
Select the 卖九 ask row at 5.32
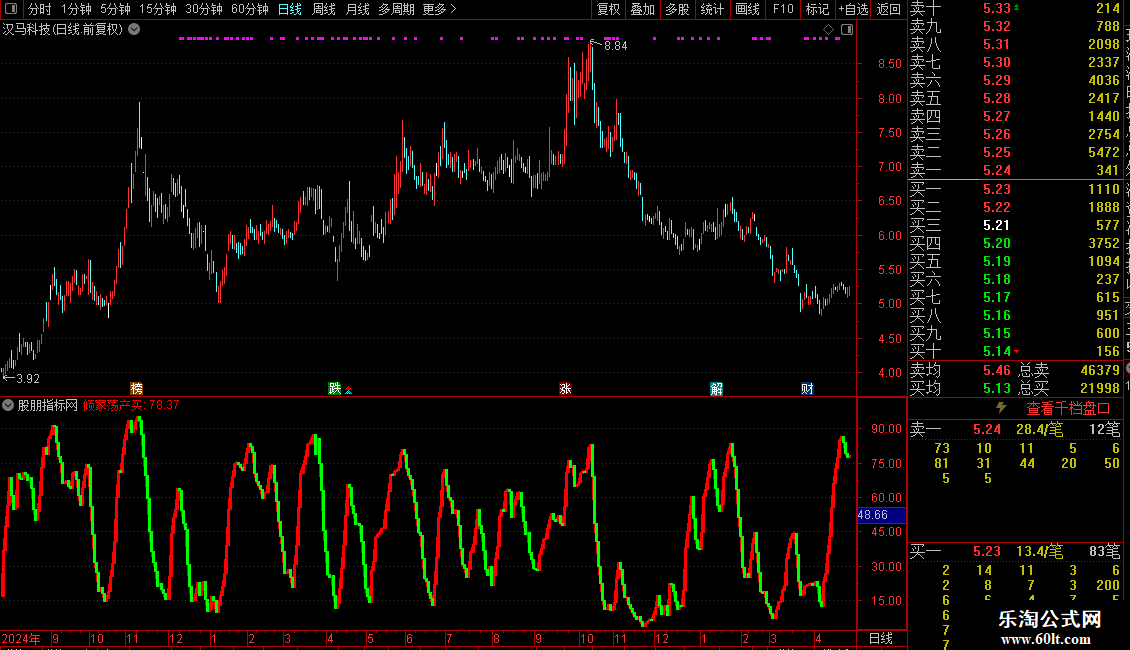(1015, 26)
